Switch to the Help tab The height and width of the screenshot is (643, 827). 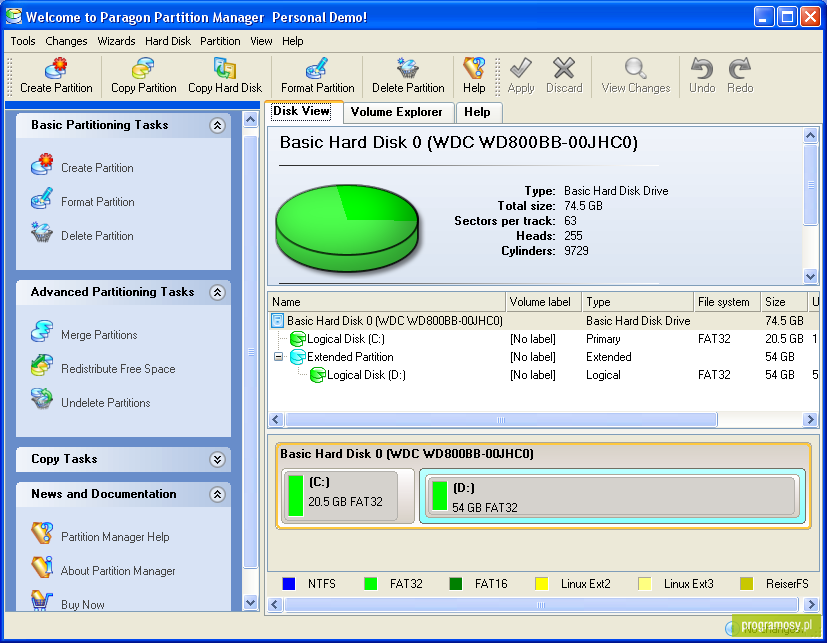(x=477, y=112)
